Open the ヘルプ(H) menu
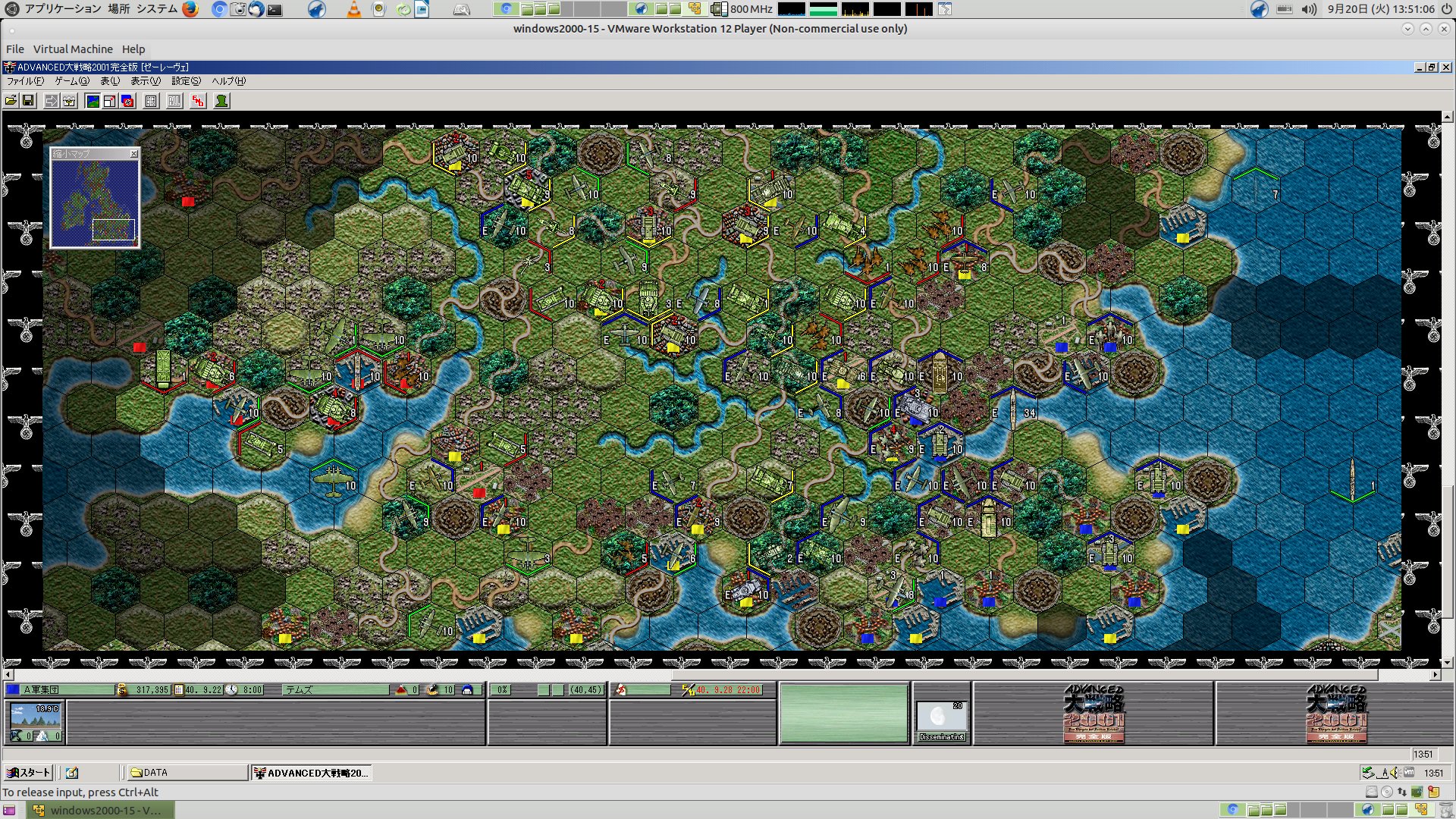 pyautogui.click(x=228, y=81)
